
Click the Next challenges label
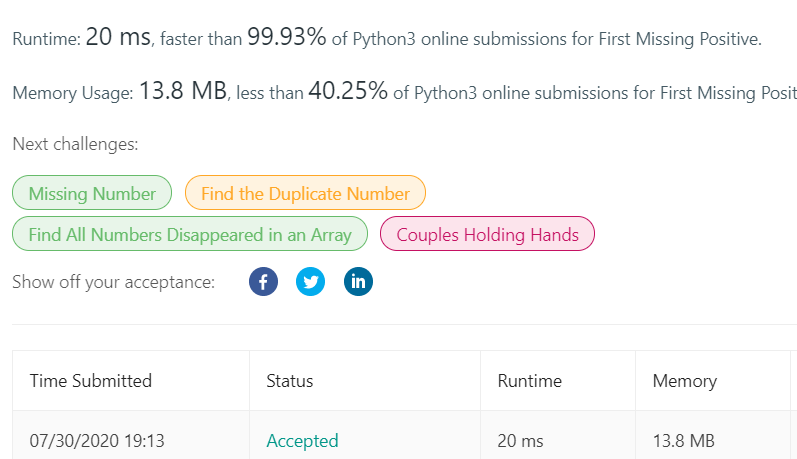[x=75, y=144]
